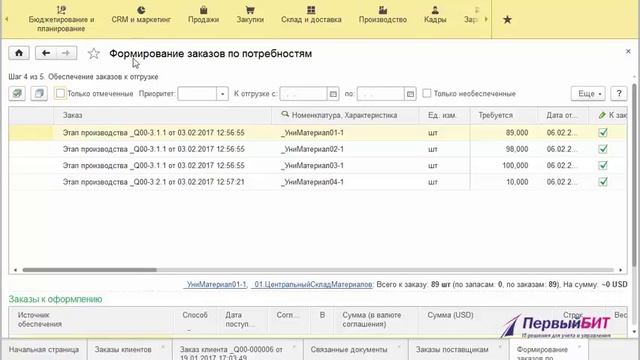The width and height of the screenshot is (640, 360).
Task: Open the Еще dropdown menu
Action: (x=588, y=93)
